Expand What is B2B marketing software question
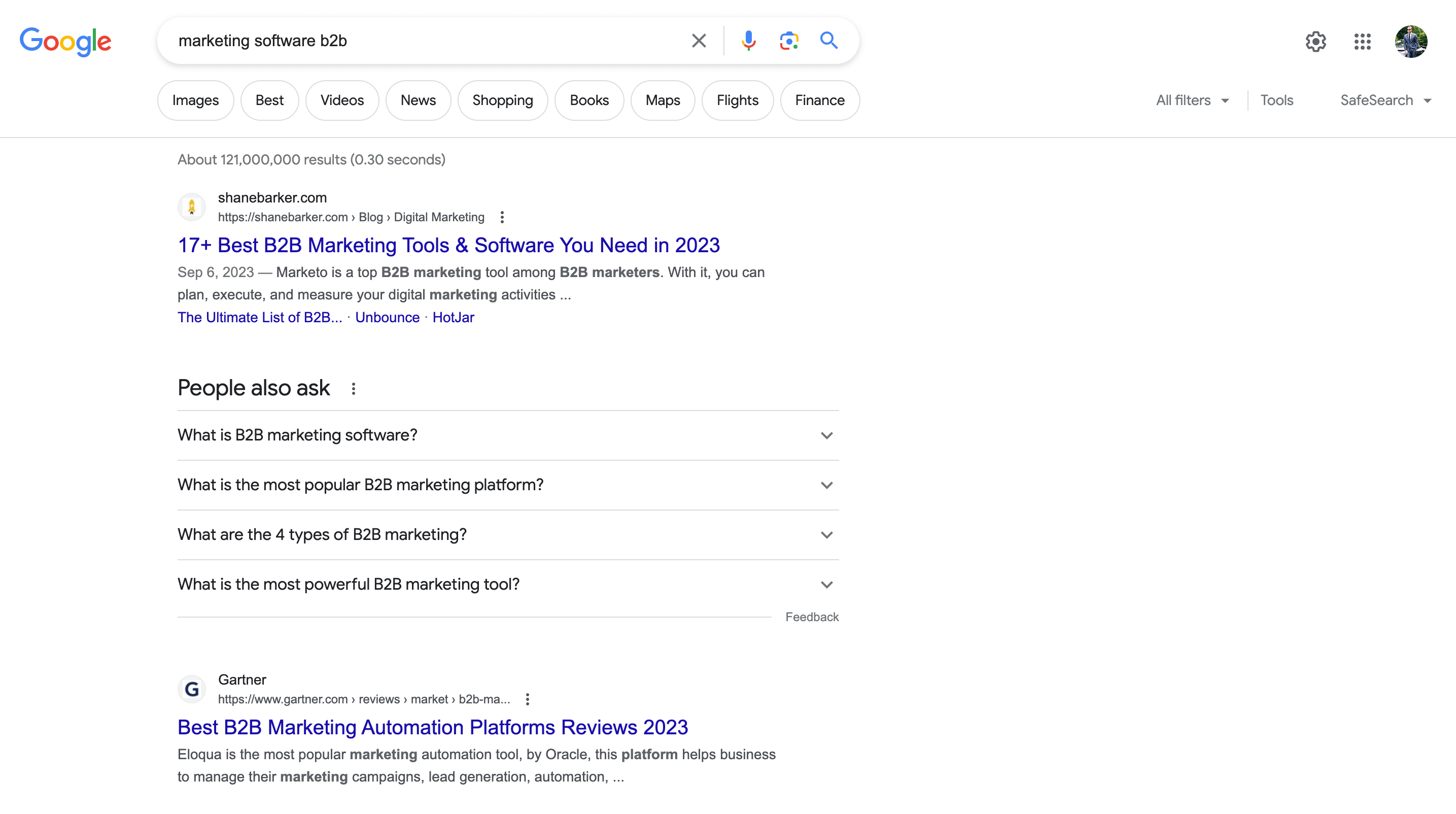This screenshot has height=814, width=1456. pos(508,435)
